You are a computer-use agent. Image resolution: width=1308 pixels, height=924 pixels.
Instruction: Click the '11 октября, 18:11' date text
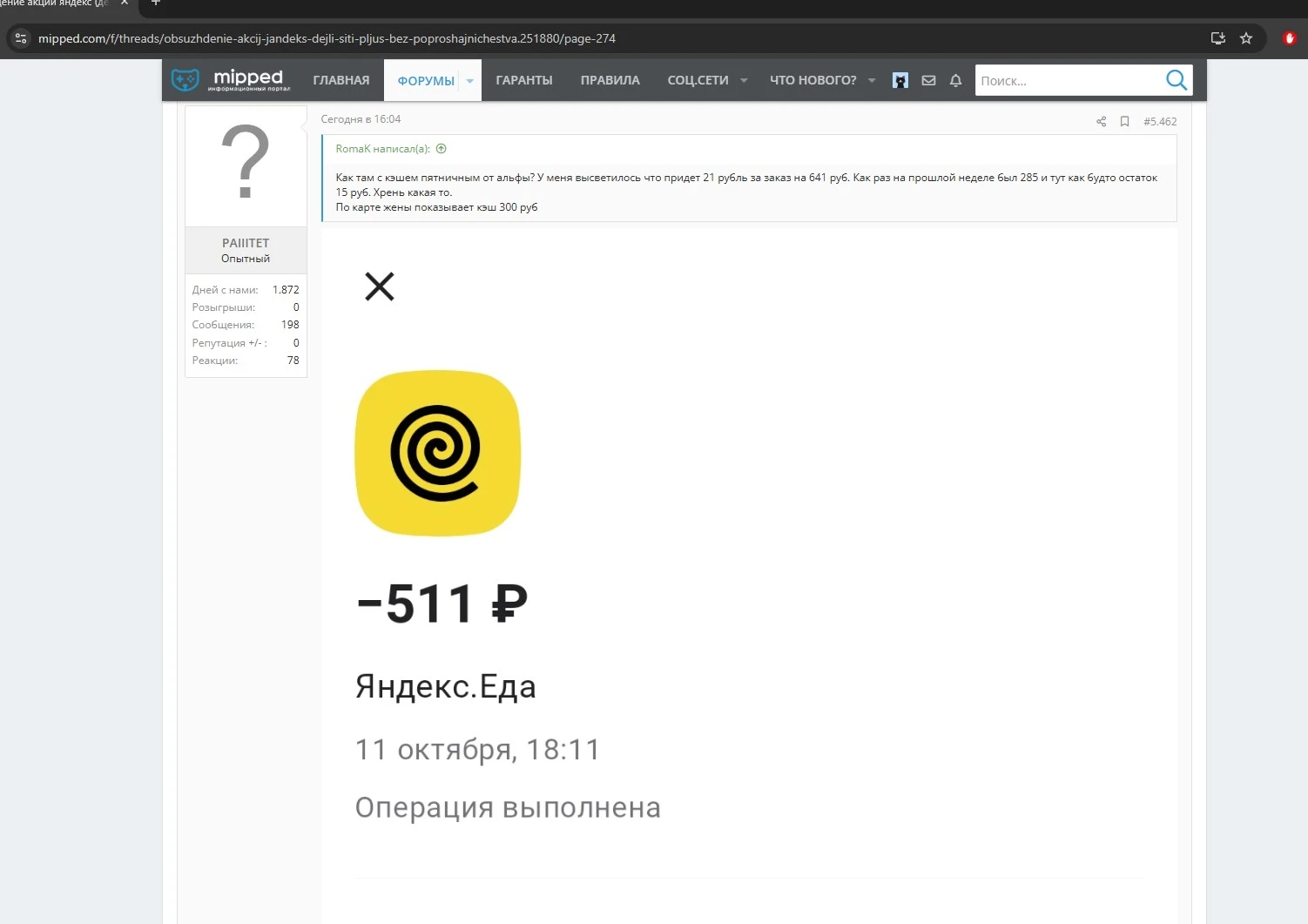click(x=477, y=750)
